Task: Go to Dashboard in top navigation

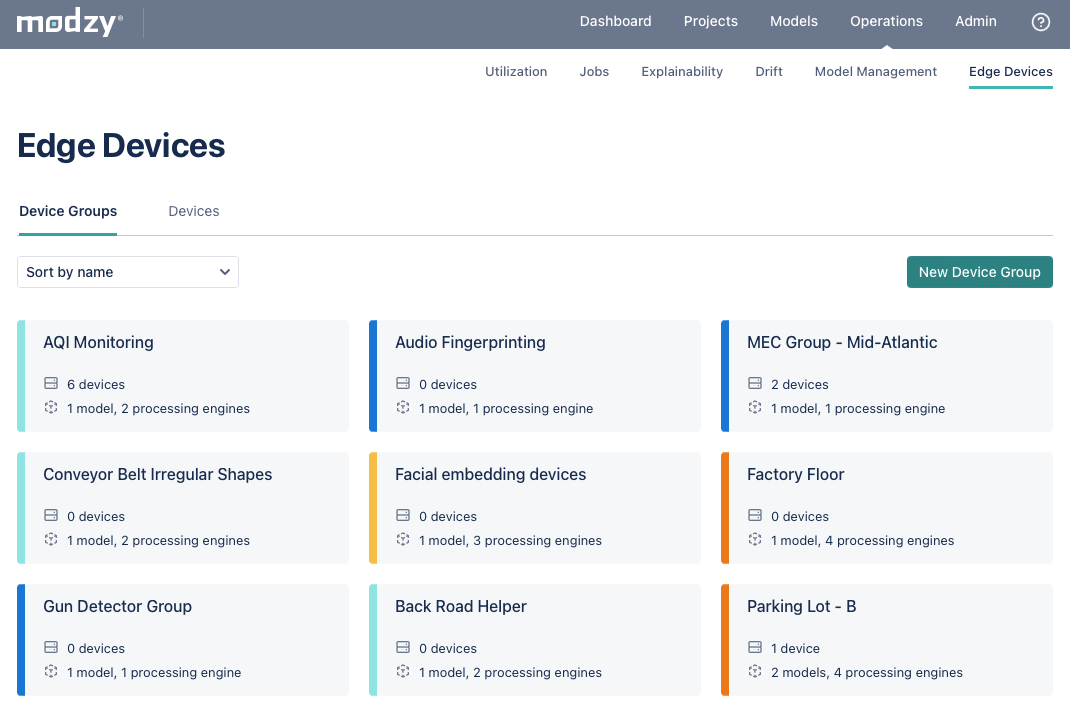Action: click(616, 21)
